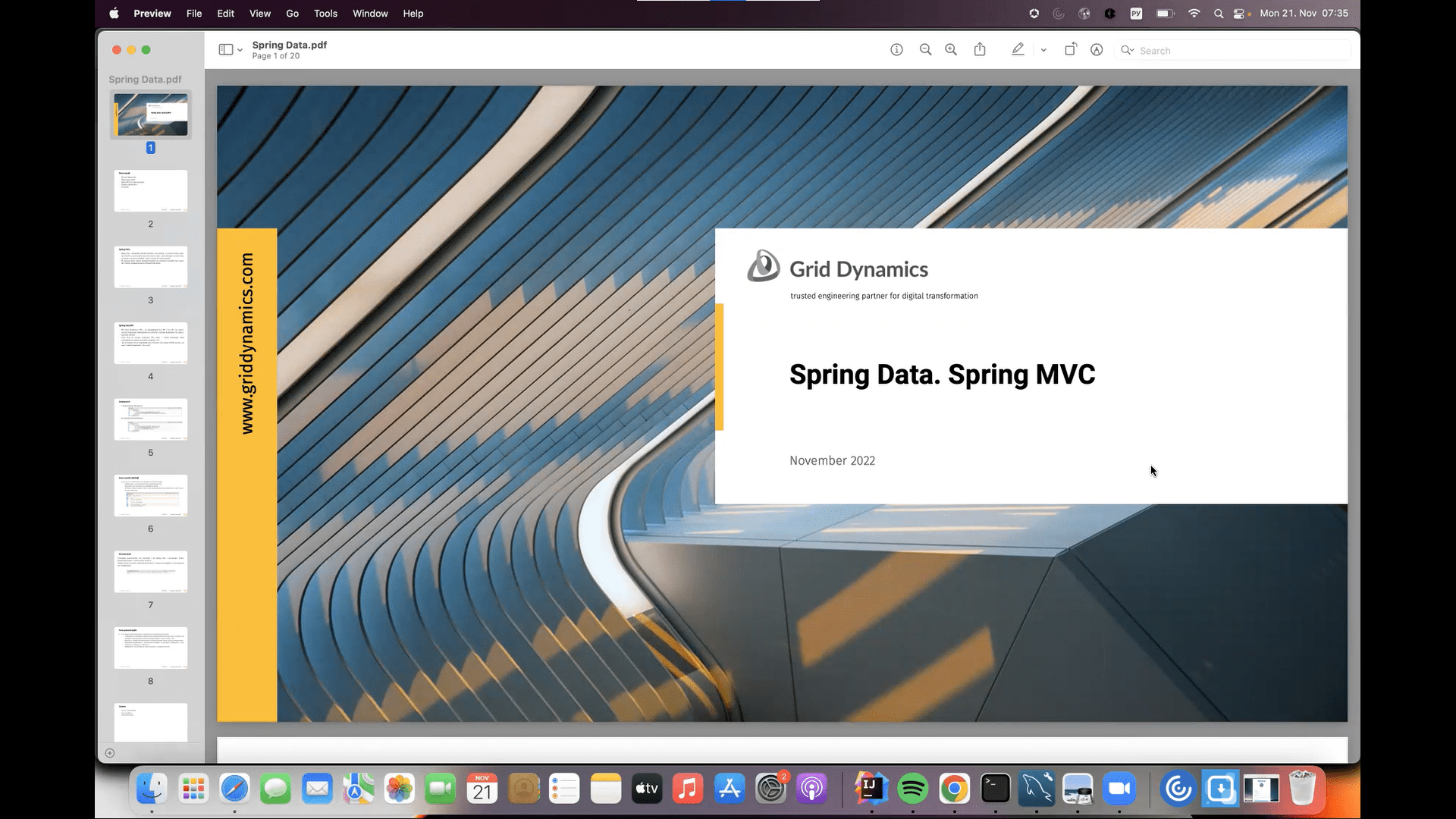
Task: Show the Markup toolbar
Action: pyautogui.click(x=1097, y=50)
